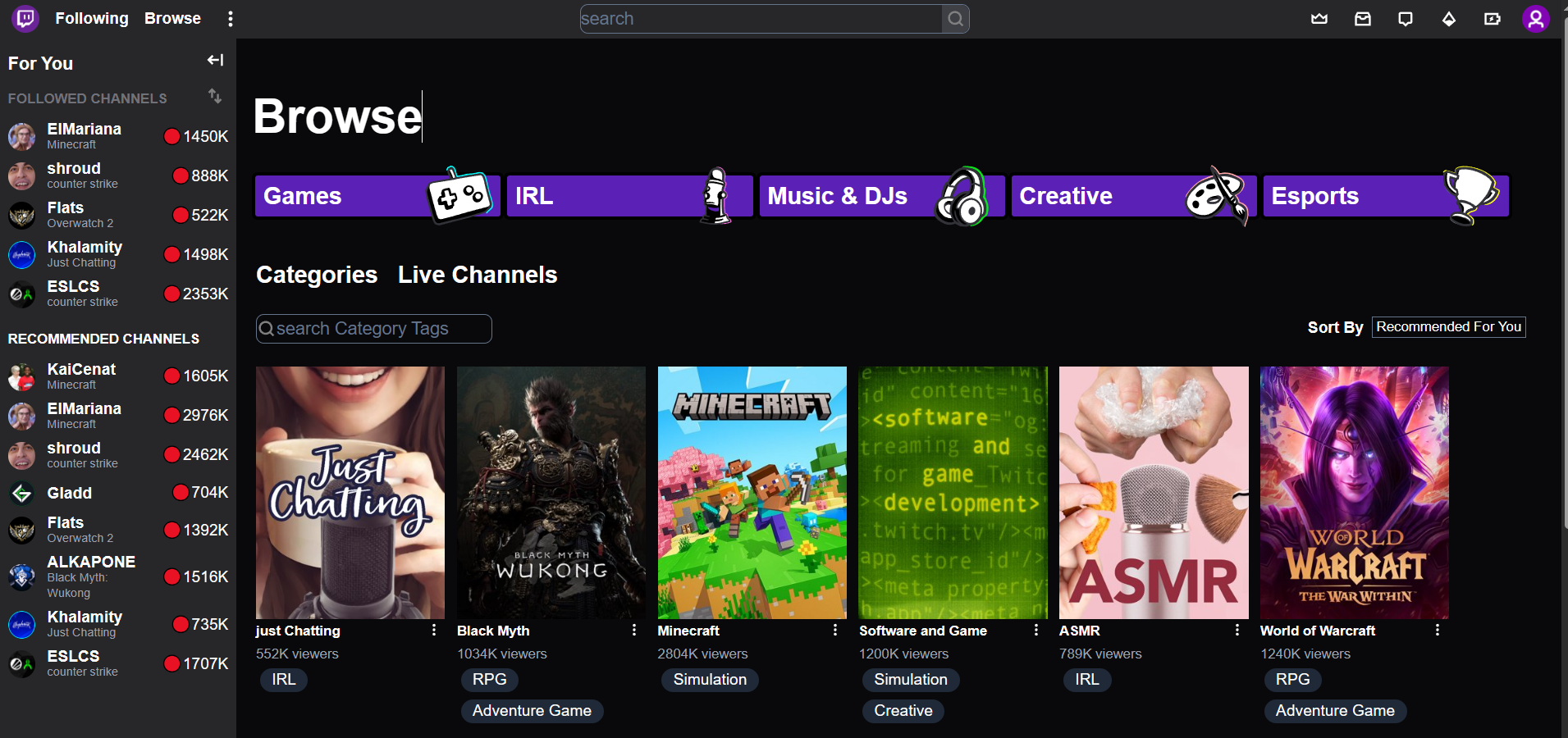Click '2804K viewers' text under Minecraft
The image size is (1568, 738).
coord(703,654)
